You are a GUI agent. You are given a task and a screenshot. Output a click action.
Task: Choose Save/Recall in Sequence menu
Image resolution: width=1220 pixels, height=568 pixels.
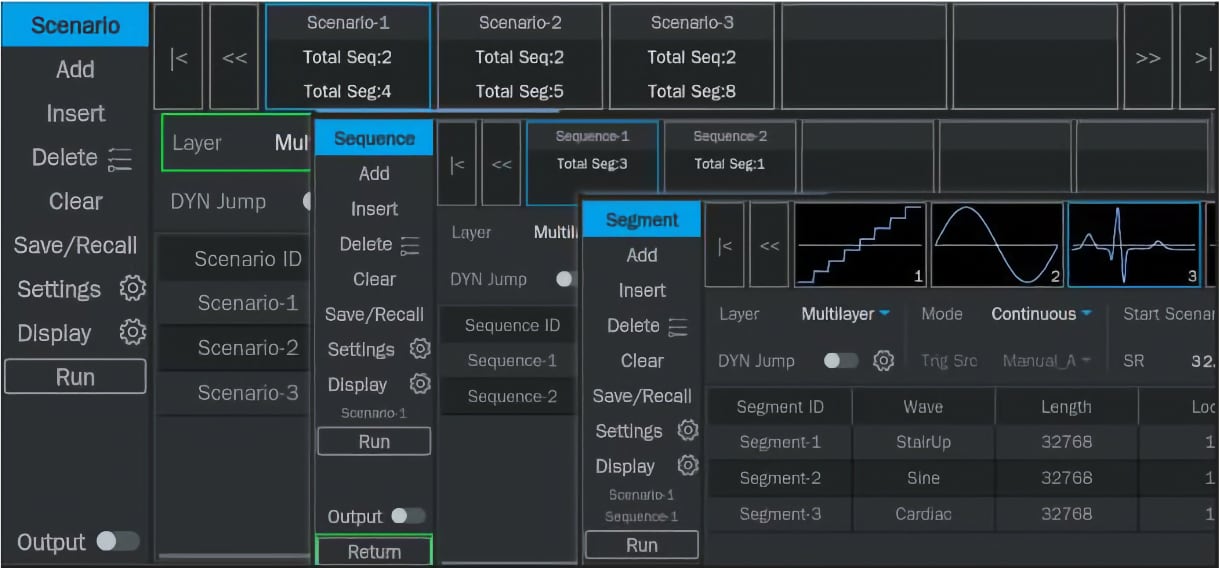[x=374, y=314]
